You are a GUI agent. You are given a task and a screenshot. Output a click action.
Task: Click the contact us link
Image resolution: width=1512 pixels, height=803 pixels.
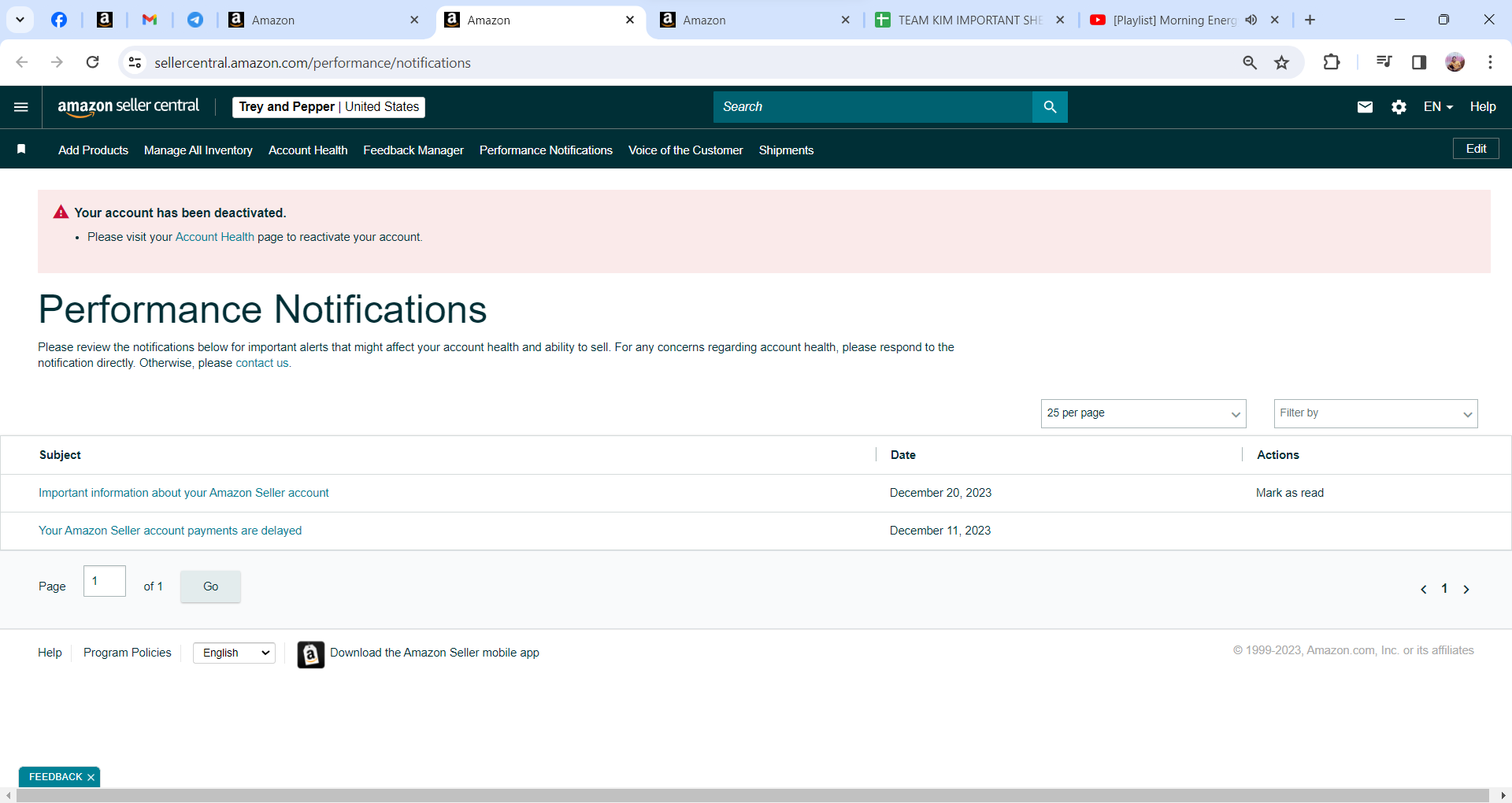[262, 363]
